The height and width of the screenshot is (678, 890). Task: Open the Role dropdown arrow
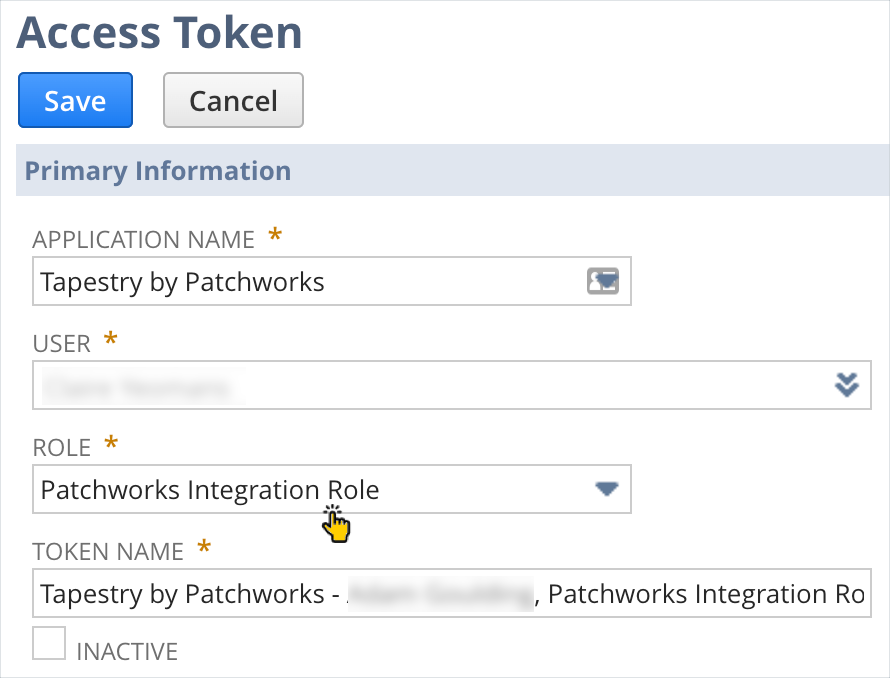coord(607,489)
